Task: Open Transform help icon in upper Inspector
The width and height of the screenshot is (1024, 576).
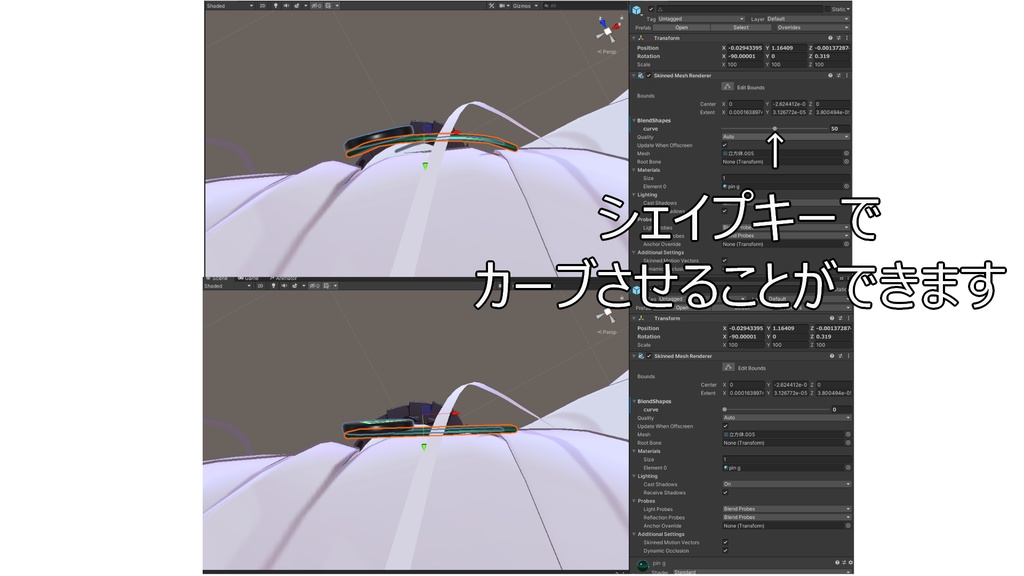Action: click(x=830, y=38)
